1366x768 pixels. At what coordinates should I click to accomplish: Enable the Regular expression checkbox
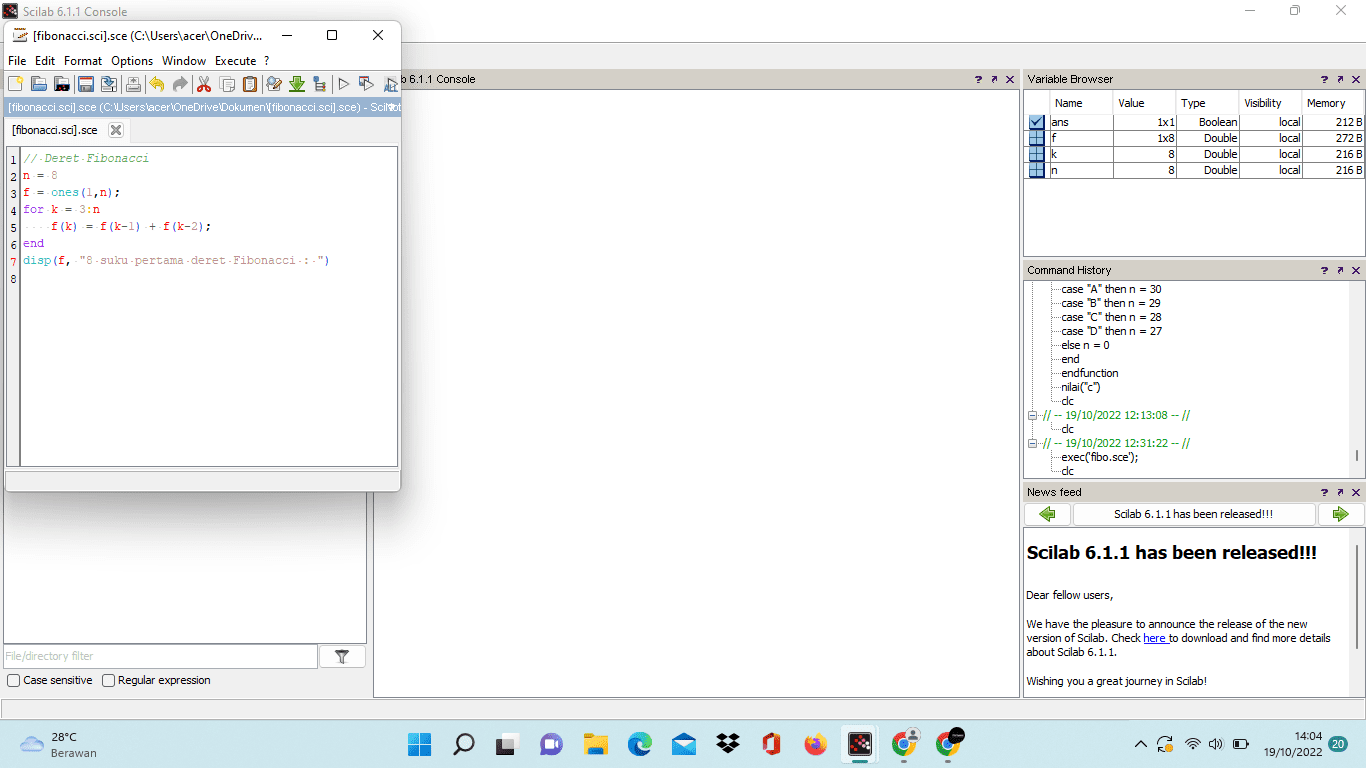(x=109, y=680)
